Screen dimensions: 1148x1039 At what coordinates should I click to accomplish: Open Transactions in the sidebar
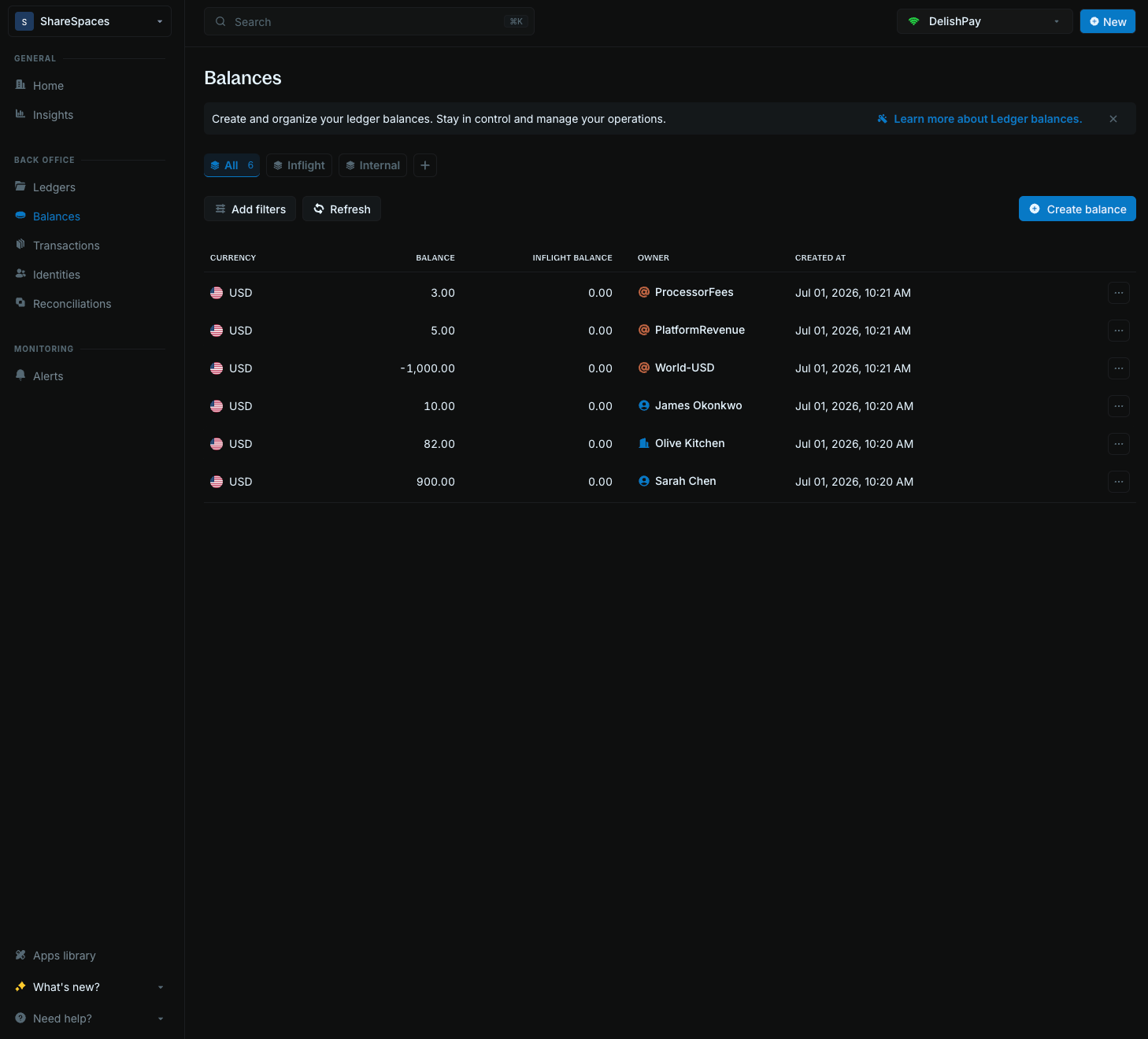pos(66,246)
